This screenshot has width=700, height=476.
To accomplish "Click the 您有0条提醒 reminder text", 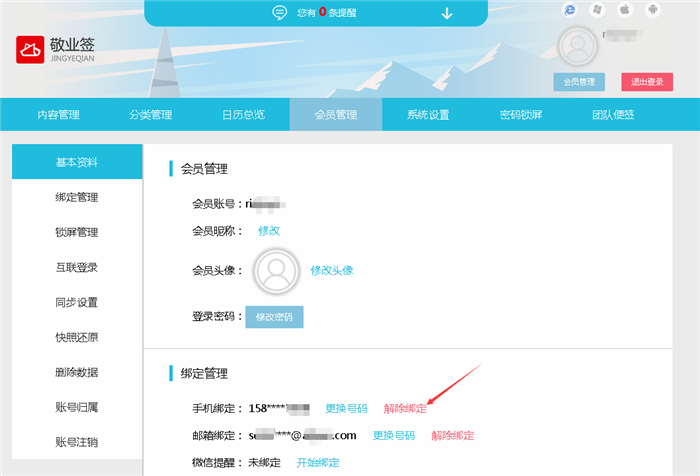I will click(x=327, y=13).
